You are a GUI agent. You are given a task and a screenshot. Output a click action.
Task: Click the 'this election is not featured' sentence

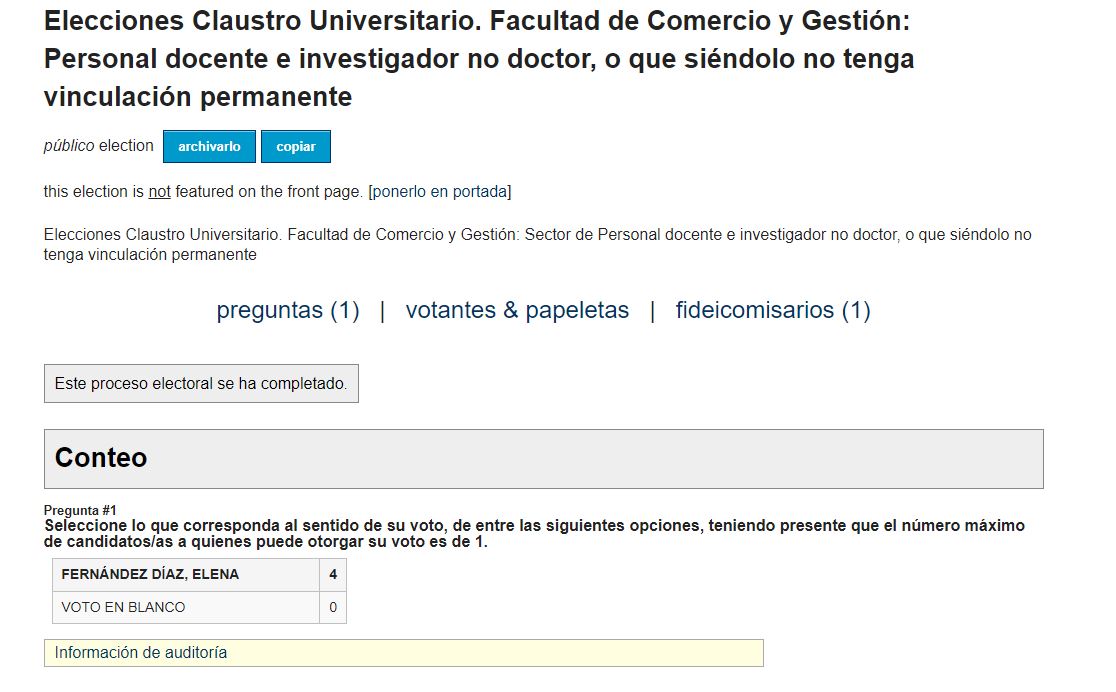(278, 192)
